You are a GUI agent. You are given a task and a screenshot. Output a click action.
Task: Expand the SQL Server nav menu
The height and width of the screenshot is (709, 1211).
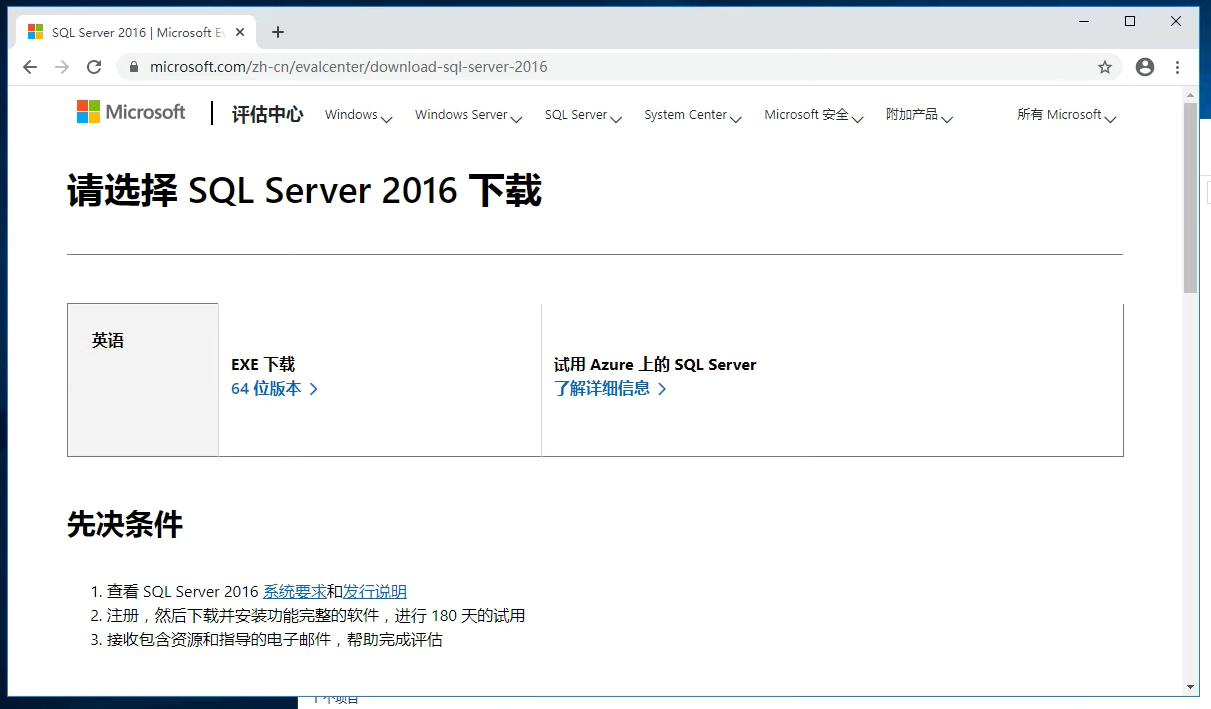tap(583, 115)
